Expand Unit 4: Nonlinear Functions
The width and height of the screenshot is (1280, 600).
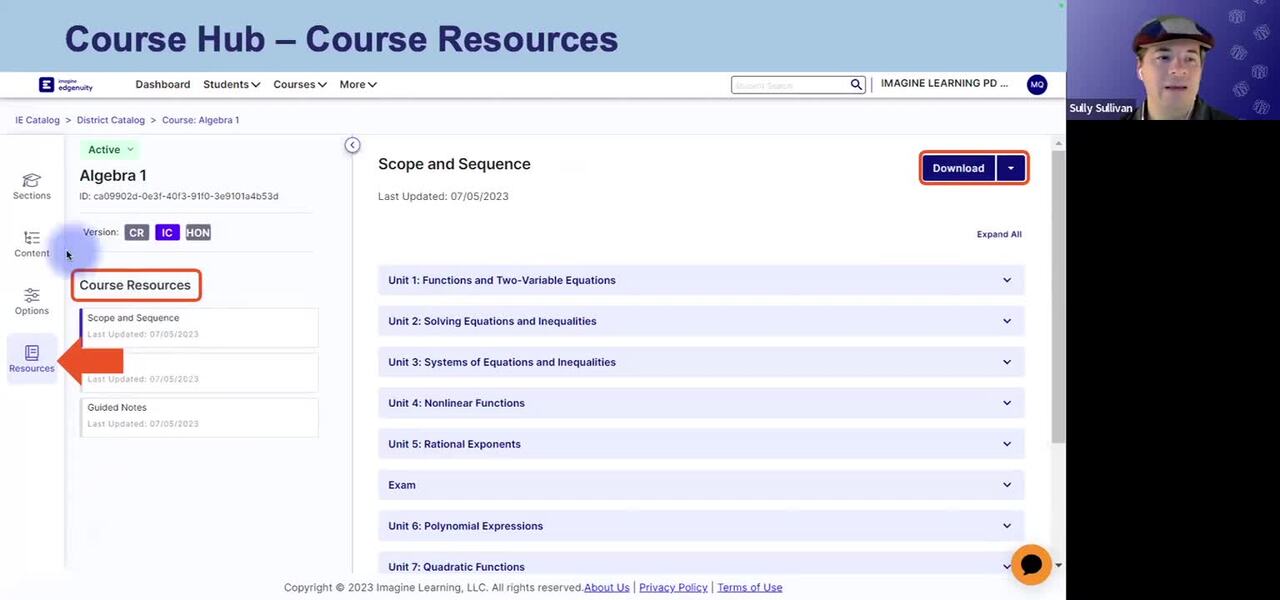tap(701, 403)
